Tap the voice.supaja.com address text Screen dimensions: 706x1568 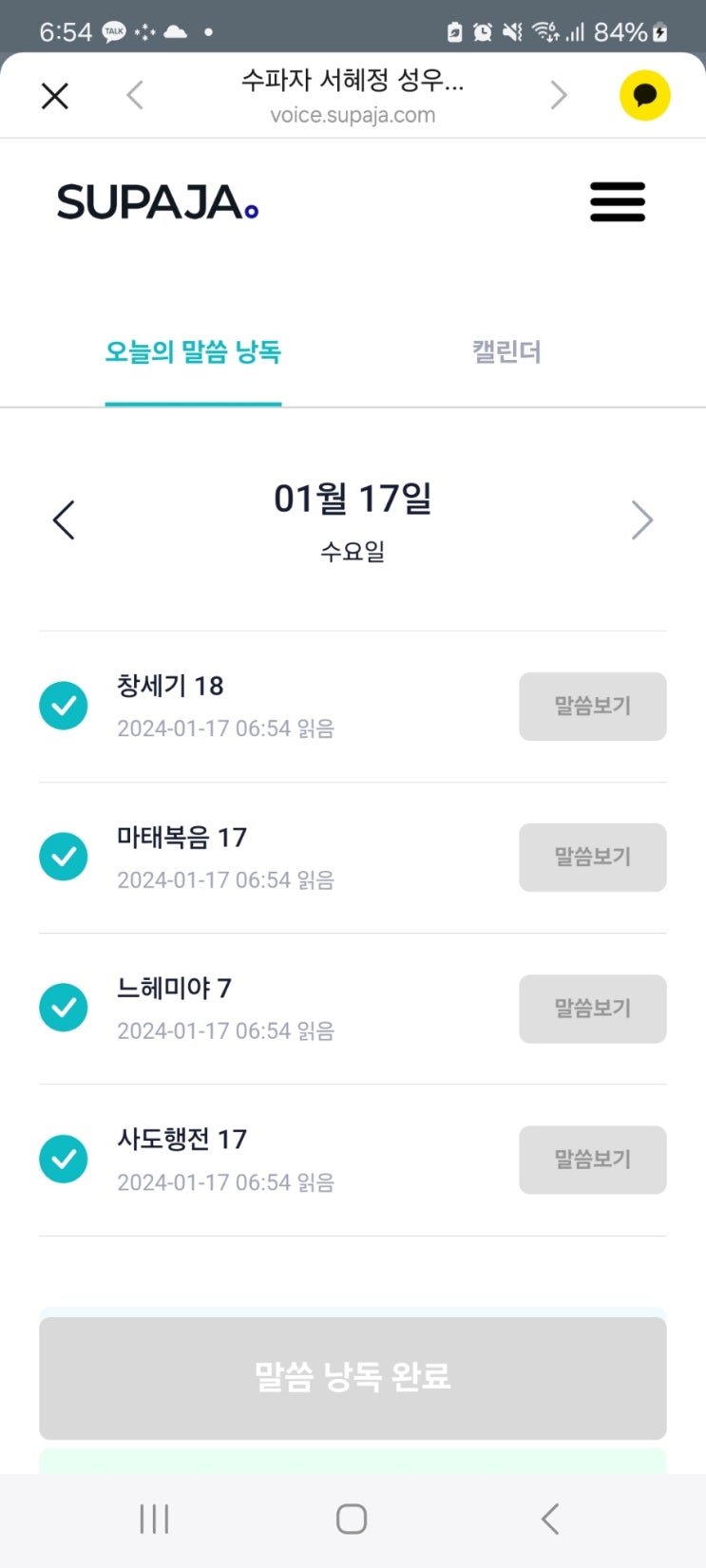(353, 116)
